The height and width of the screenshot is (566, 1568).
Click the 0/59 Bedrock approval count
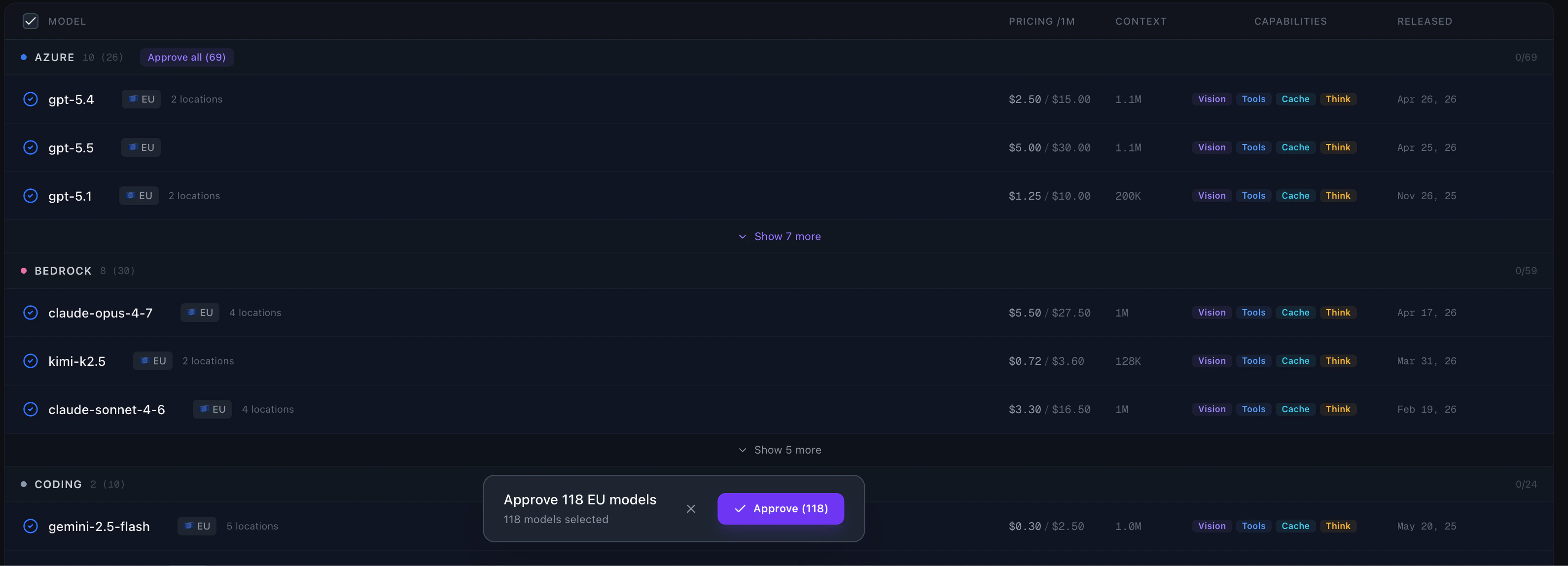pyautogui.click(x=1526, y=271)
